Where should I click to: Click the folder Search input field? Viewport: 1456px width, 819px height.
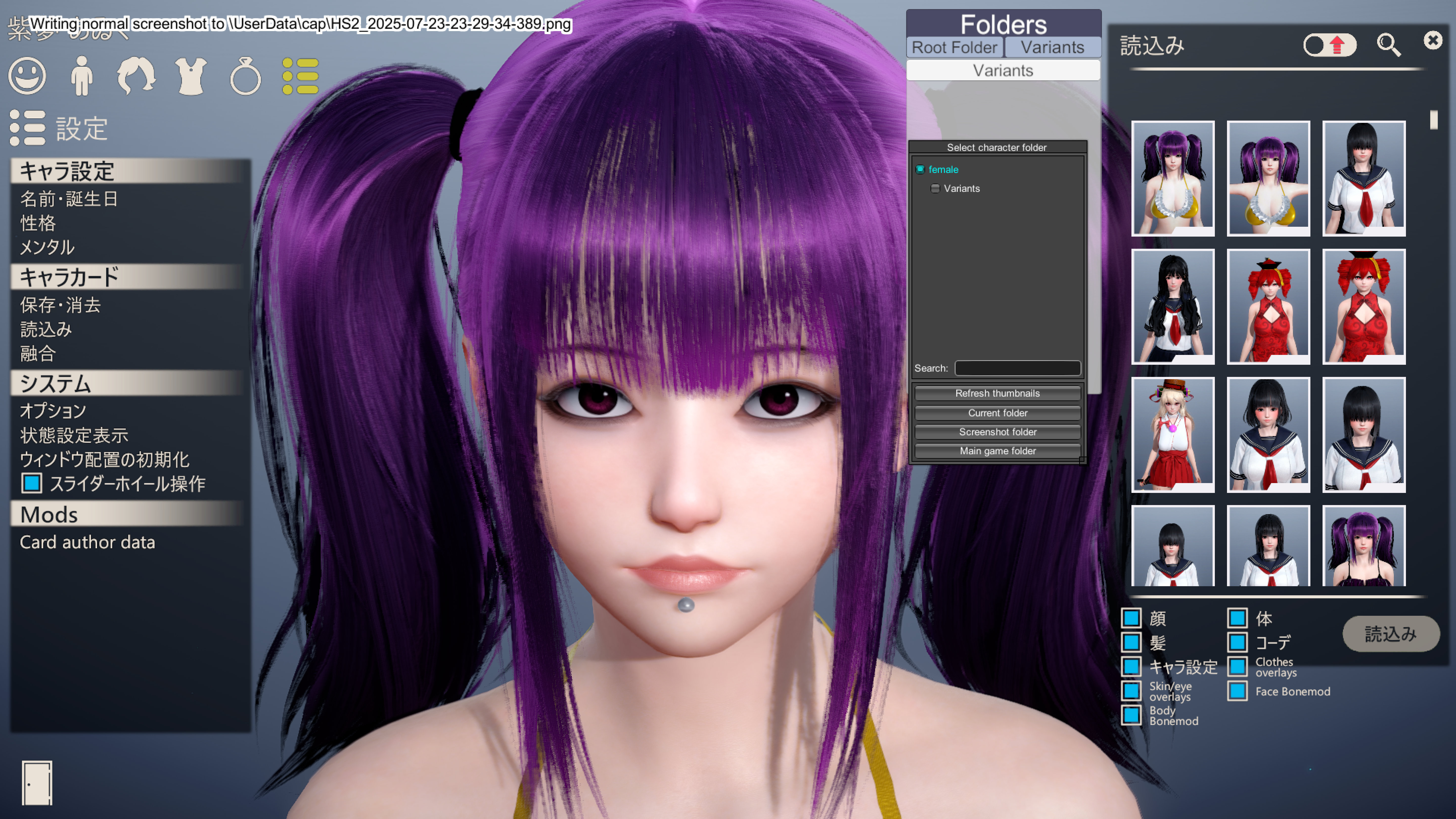click(x=1017, y=369)
